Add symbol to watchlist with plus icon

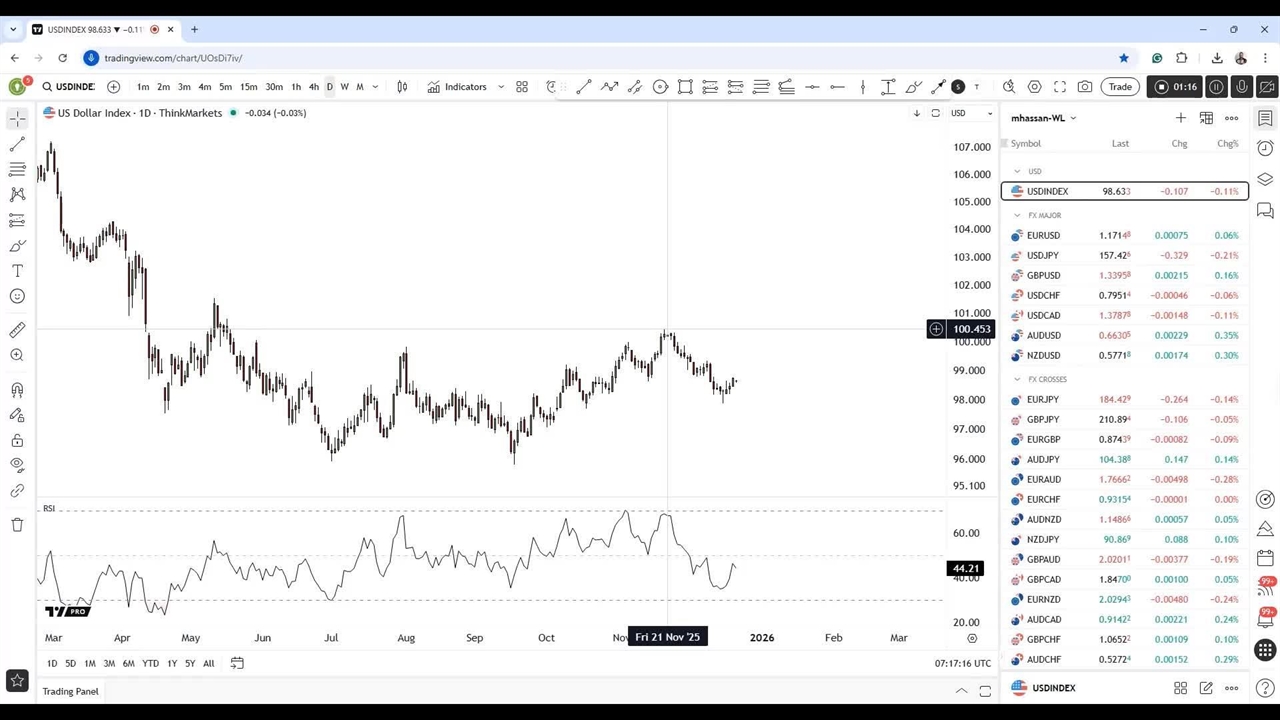click(1180, 118)
